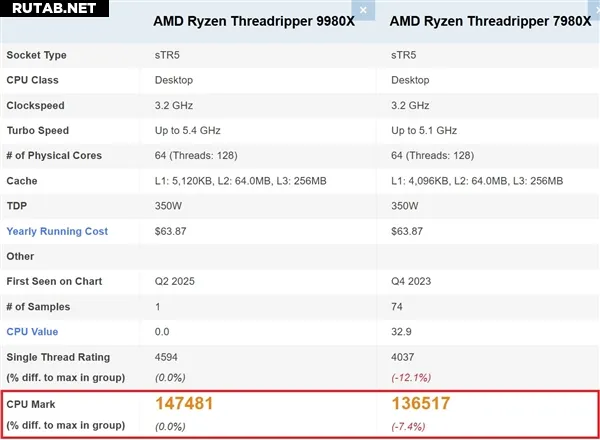Click the Turbo Speed row label
The image size is (600, 440).
38,130
